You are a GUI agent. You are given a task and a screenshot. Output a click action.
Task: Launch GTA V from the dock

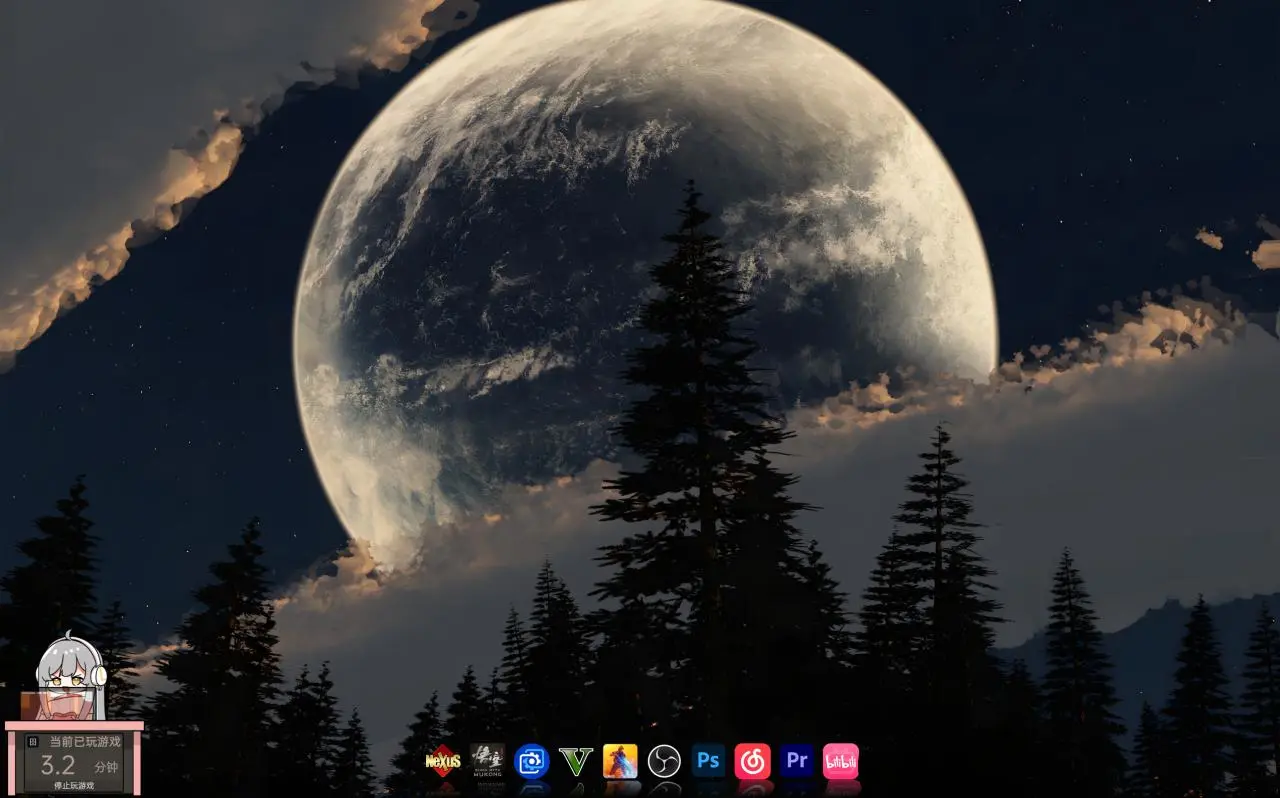[x=576, y=761]
